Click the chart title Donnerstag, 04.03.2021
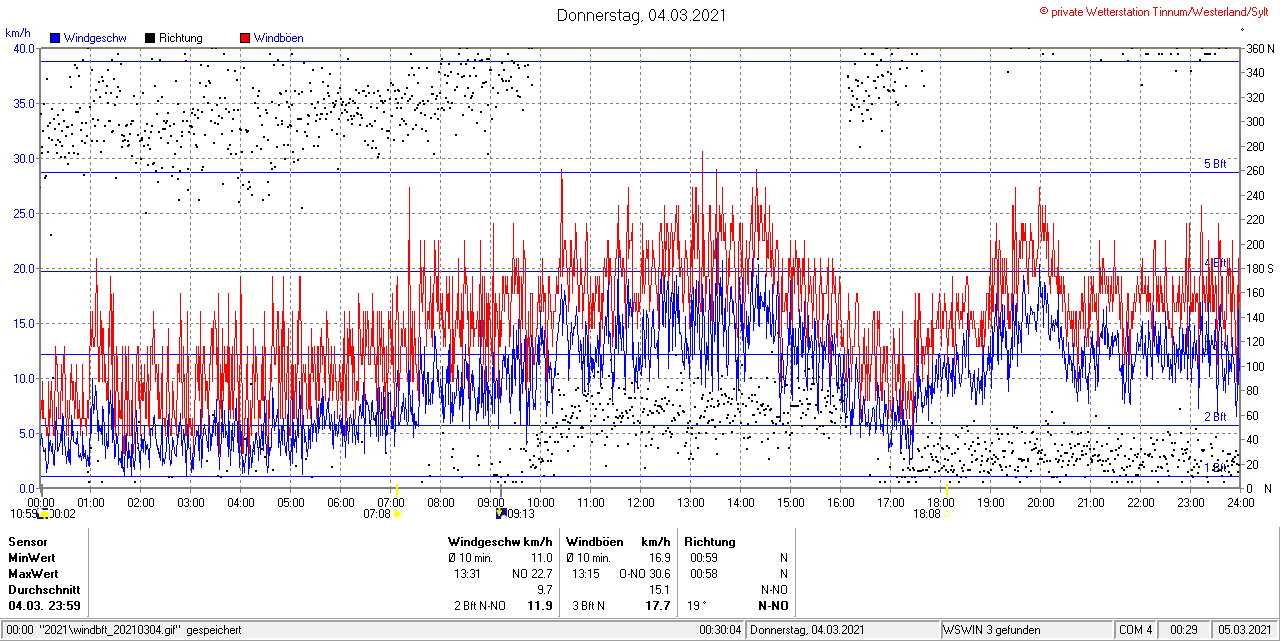Viewport: 1280px width, 641px height. (x=641, y=15)
